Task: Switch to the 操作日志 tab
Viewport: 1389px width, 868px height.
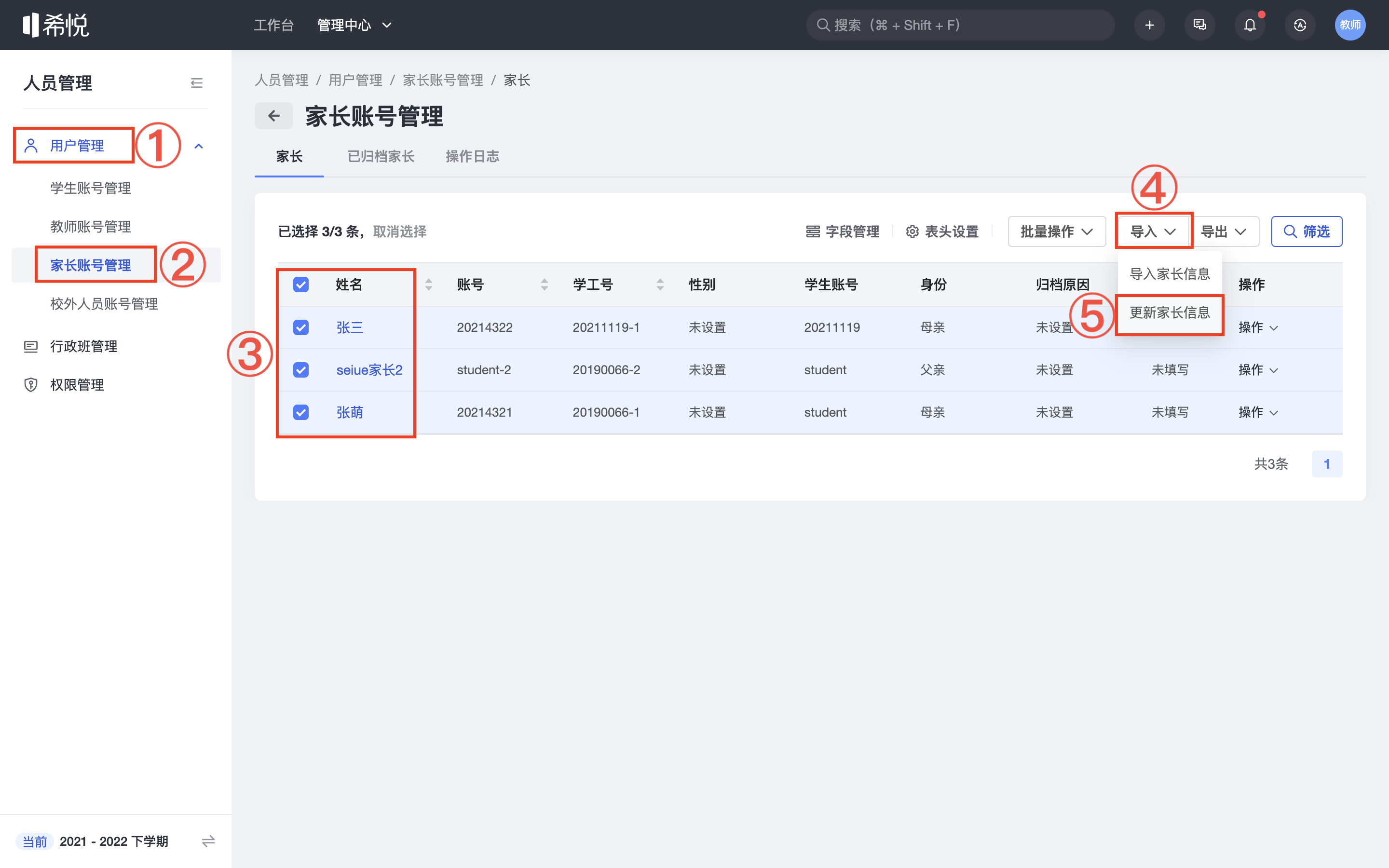Action: [x=472, y=156]
